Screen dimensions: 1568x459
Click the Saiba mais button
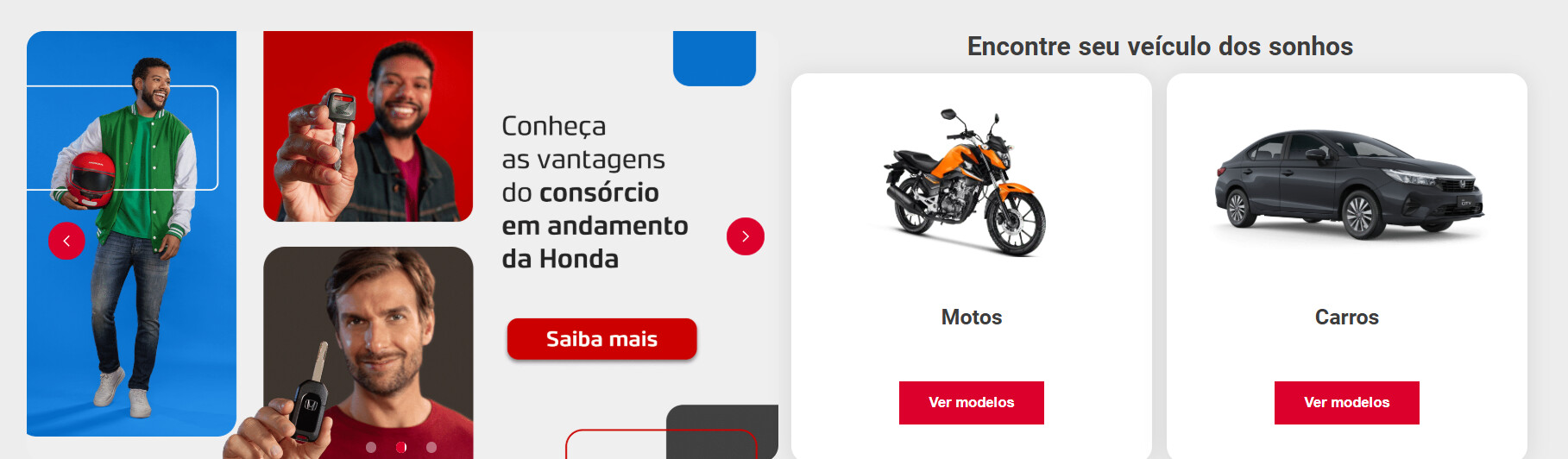click(x=601, y=339)
